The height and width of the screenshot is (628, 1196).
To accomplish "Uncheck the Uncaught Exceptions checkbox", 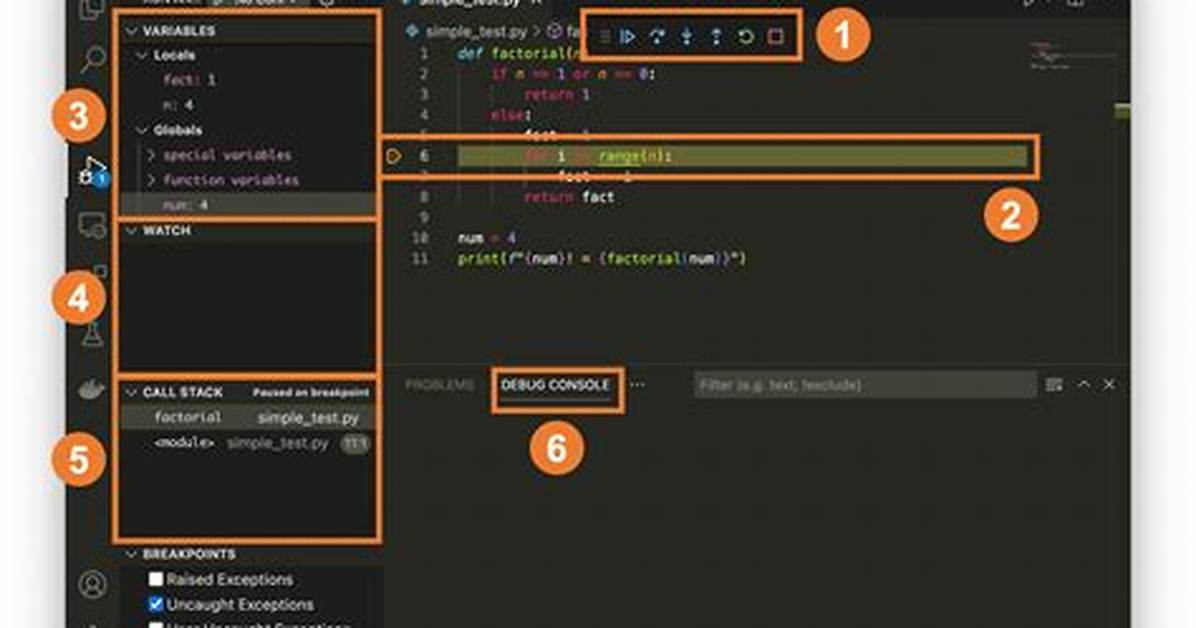I will tap(156, 604).
